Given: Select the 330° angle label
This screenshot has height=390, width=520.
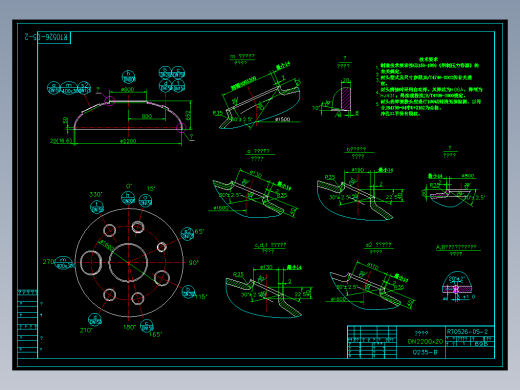Looking at the screenshot, I should (96, 194).
